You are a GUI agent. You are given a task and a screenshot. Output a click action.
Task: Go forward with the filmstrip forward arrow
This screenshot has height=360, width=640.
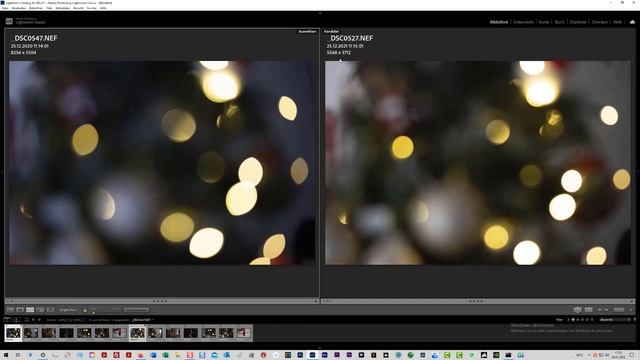39,320
